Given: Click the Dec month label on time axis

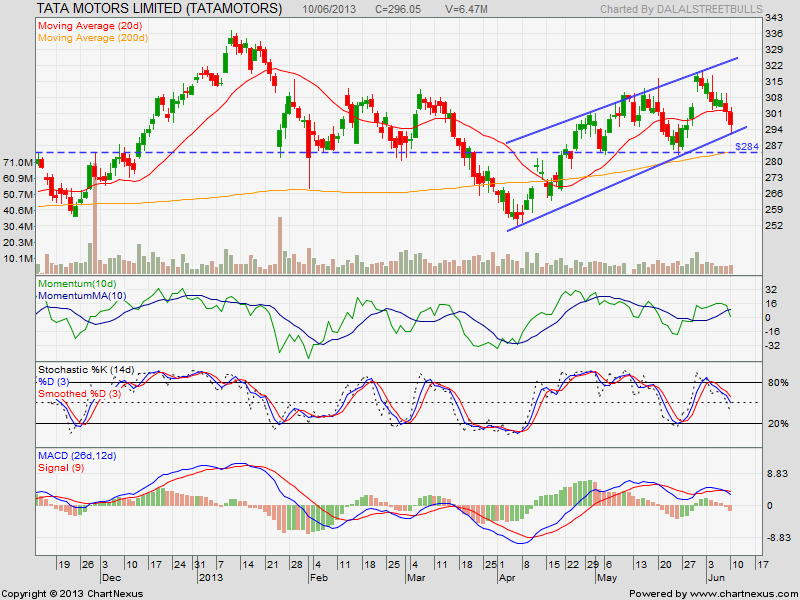Looking at the screenshot, I should click(111, 578).
